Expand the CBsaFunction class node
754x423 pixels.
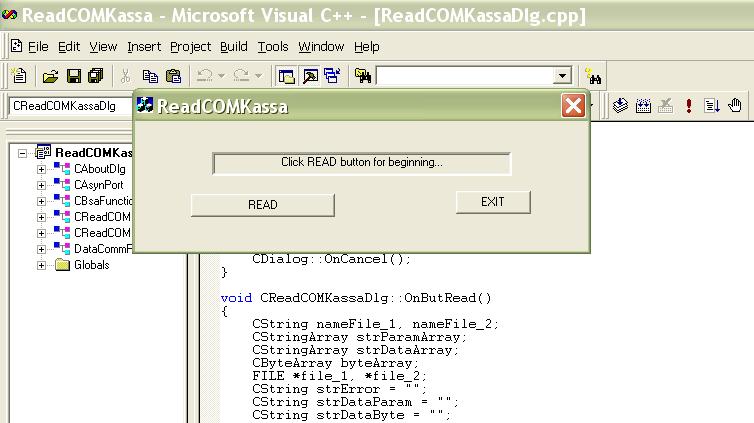(41, 201)
